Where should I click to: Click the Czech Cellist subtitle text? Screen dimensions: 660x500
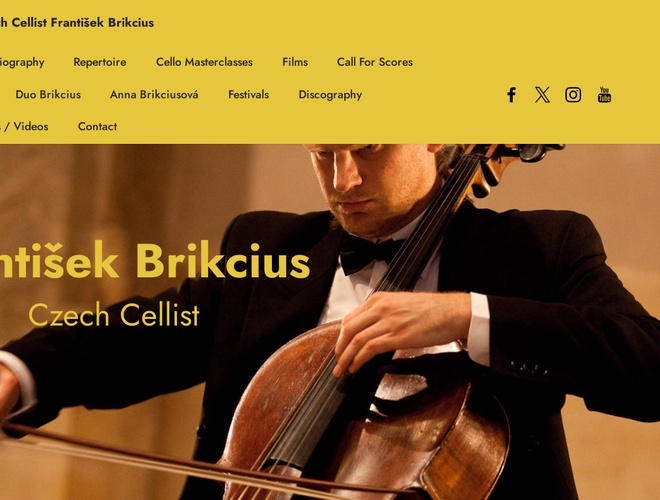(x=114, y=315)
